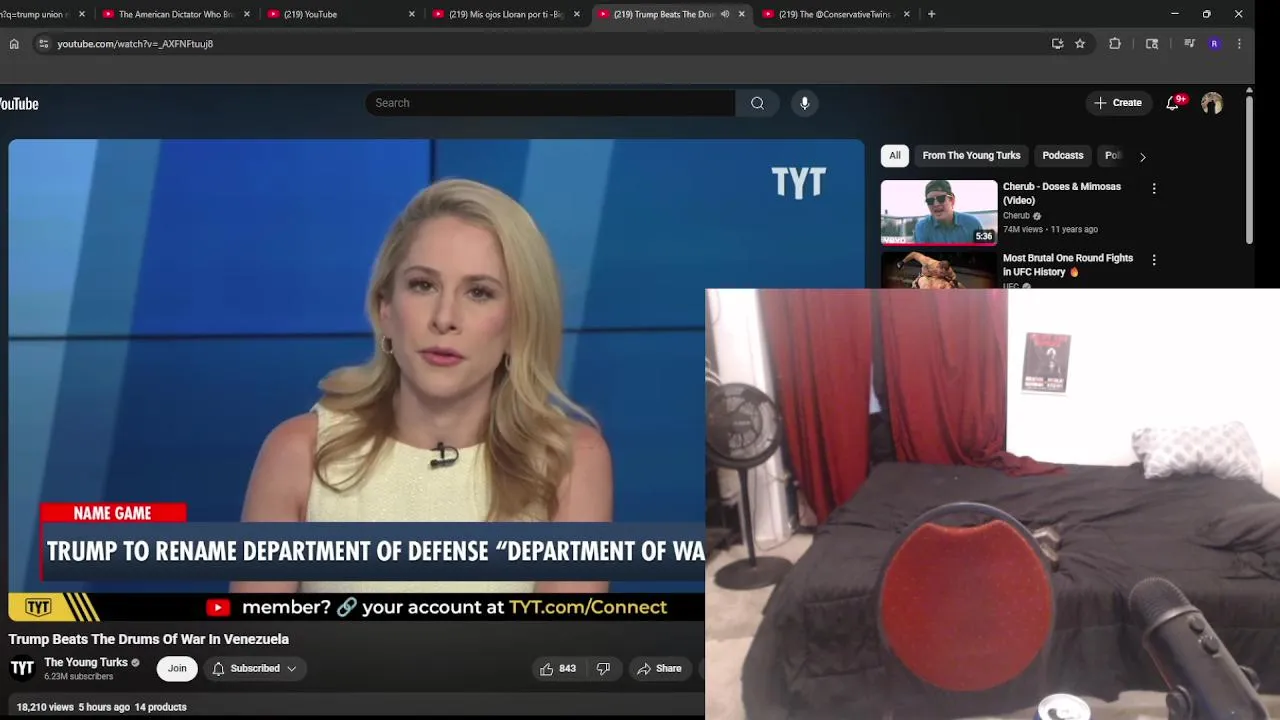
Task: Activate voice search microphone icon
Action: [x=804, y=103]
